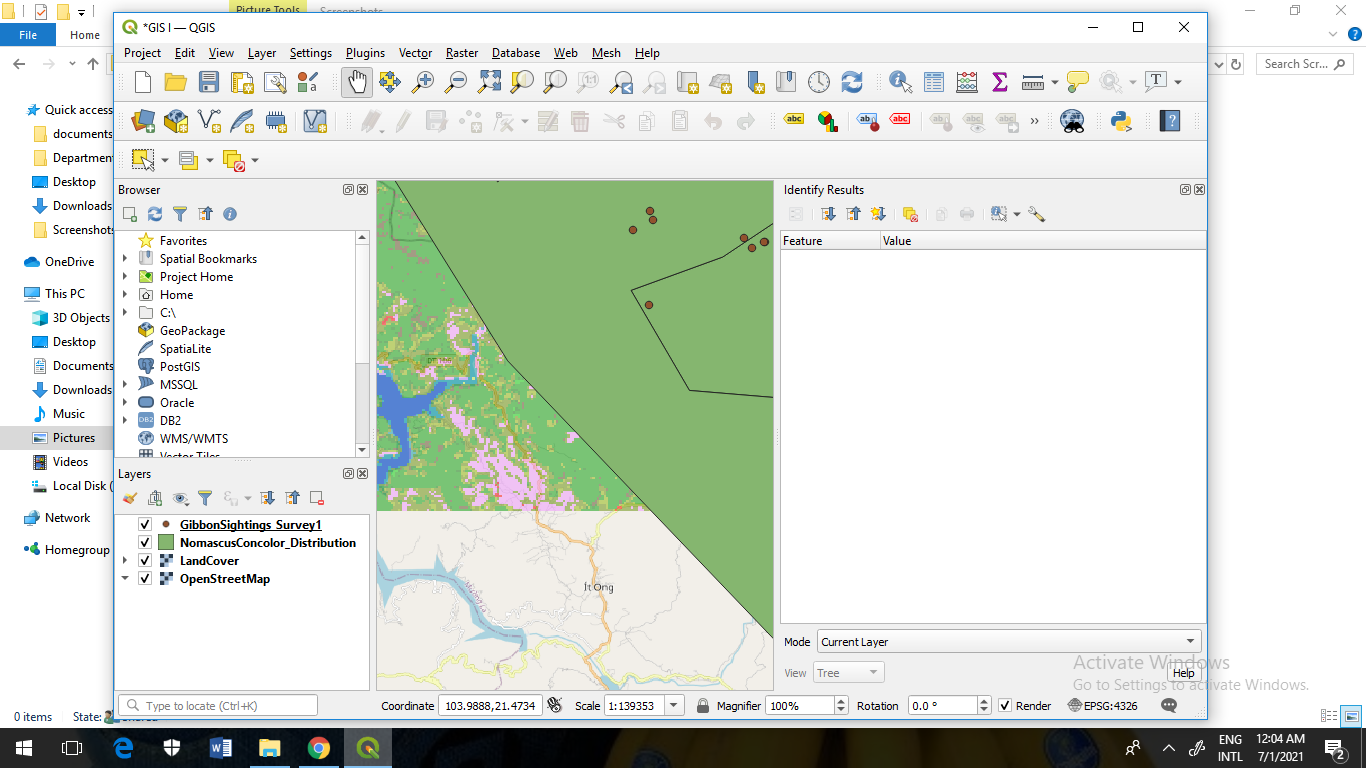Image resolution: width=1366 pixels, height=768 pixels.
Task: Increase the Magnifier value
Action: [841, 700]
